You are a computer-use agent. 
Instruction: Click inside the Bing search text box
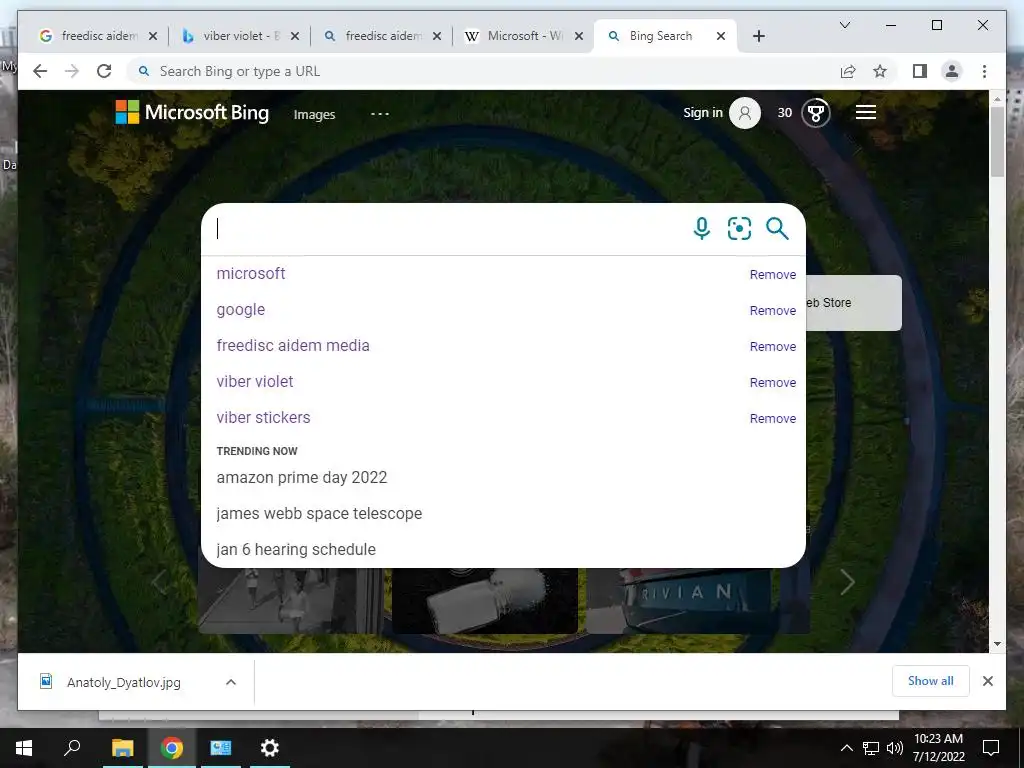(451, 229)
